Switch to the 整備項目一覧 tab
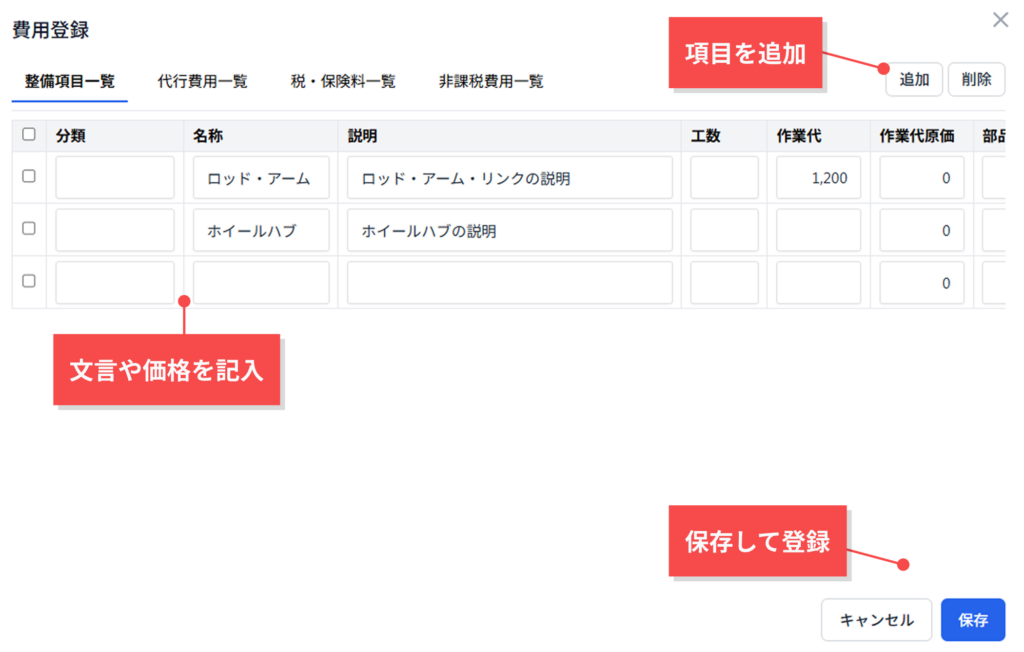The width and height of the screenshot is (1024, 652). [x=70, y=82]
